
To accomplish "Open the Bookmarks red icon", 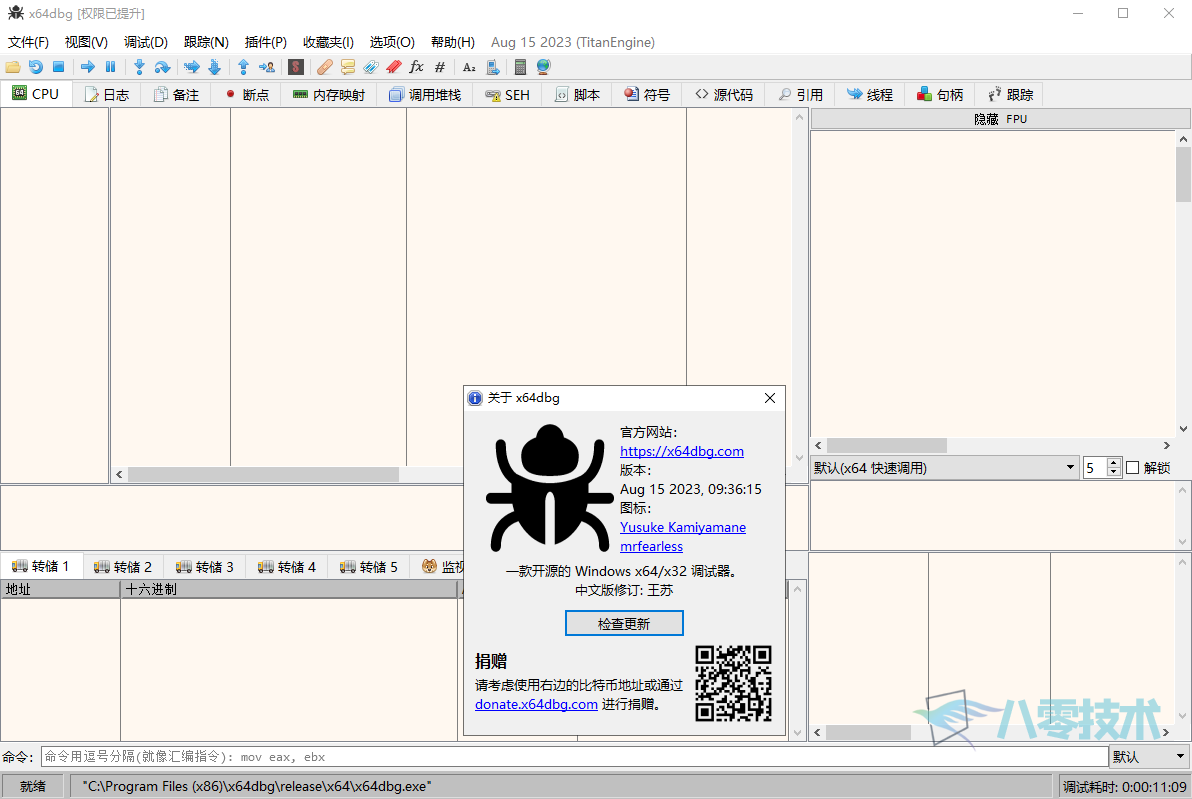I will pos(394,67).
